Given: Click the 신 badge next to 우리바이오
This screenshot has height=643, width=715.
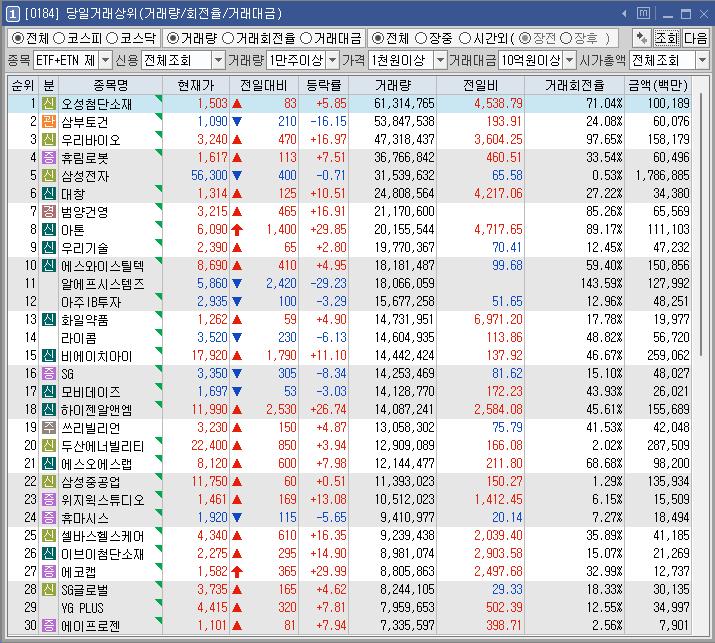Looking at the screenshot, I should point(49,140).
